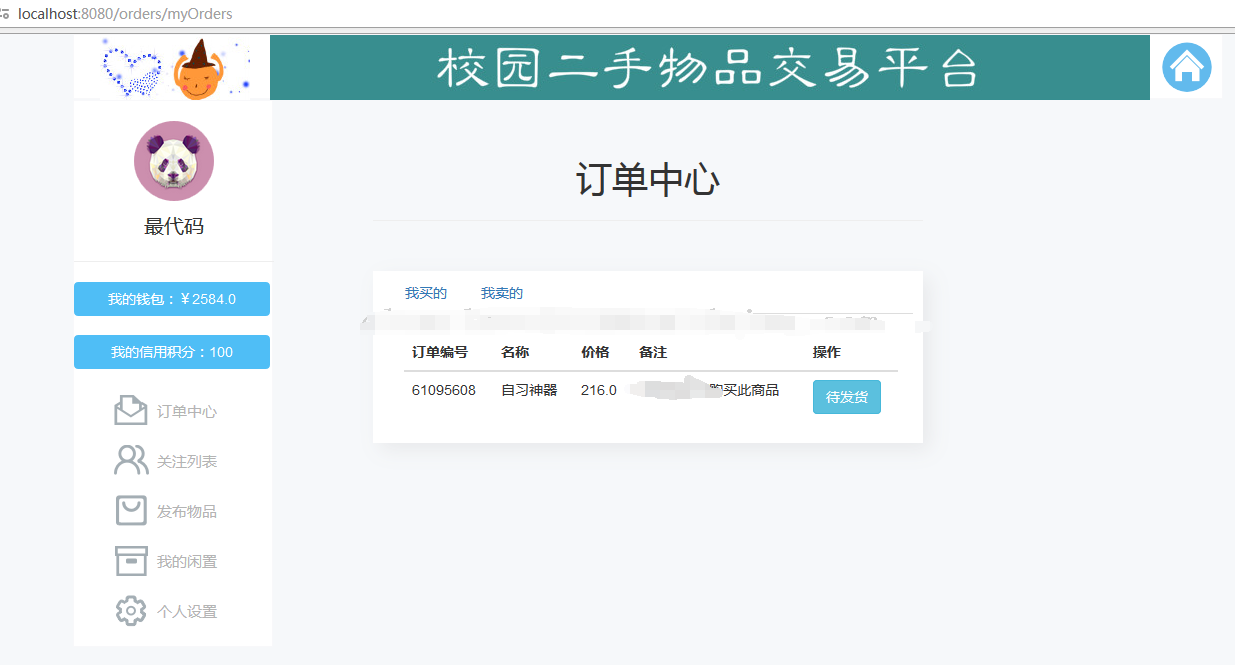Open 订单中心 sidebar link
The image size is (1235, 665).
(187, 412)
